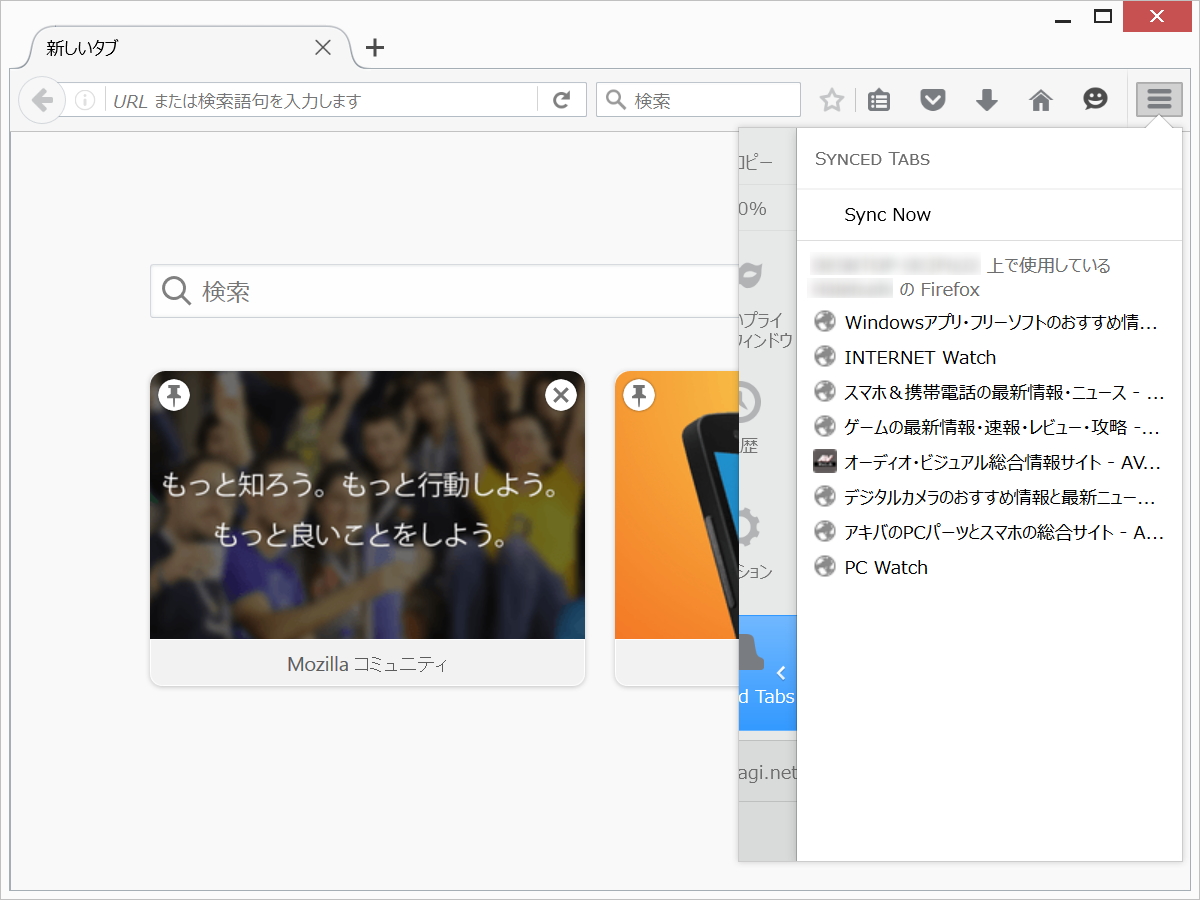Image resolution: width=1200 pixels, height=900 pixels.
Task: Open the INTERNET Watch synced tab
Action: coord(920,357)
